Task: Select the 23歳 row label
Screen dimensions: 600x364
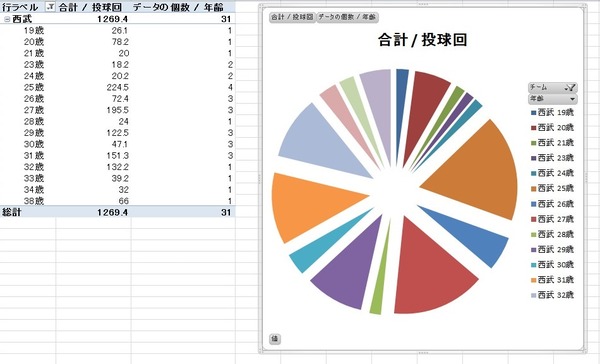Action: pyautogui.click(x=34, y=65)
